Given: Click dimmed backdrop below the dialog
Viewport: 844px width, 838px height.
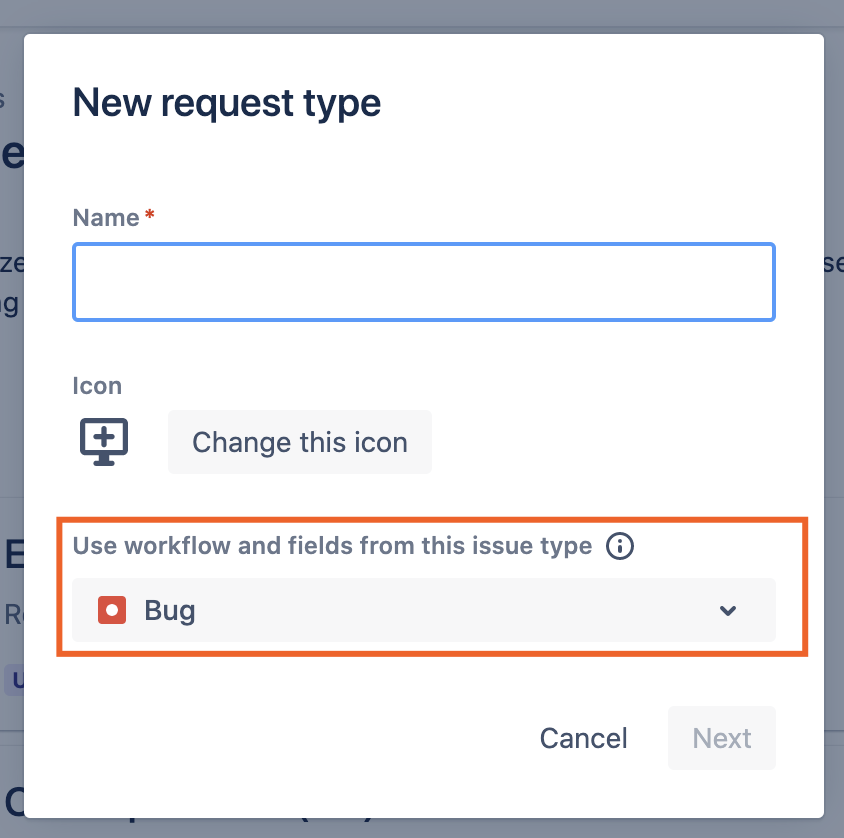Looking at the screenshot, I should 422,829.
